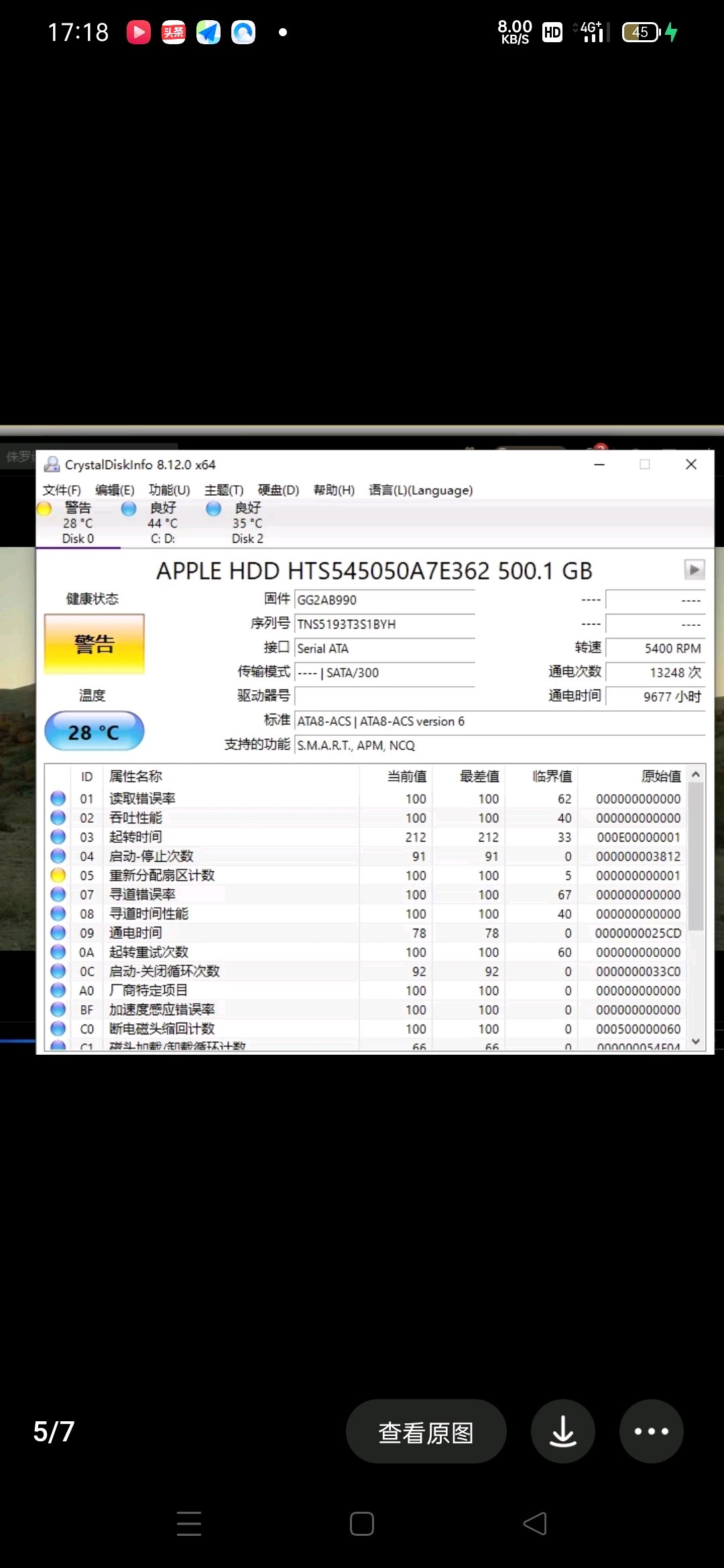Click the 当前值 column header
The height and width of the screenshot is (1568, 724).
tap(396, 776)
